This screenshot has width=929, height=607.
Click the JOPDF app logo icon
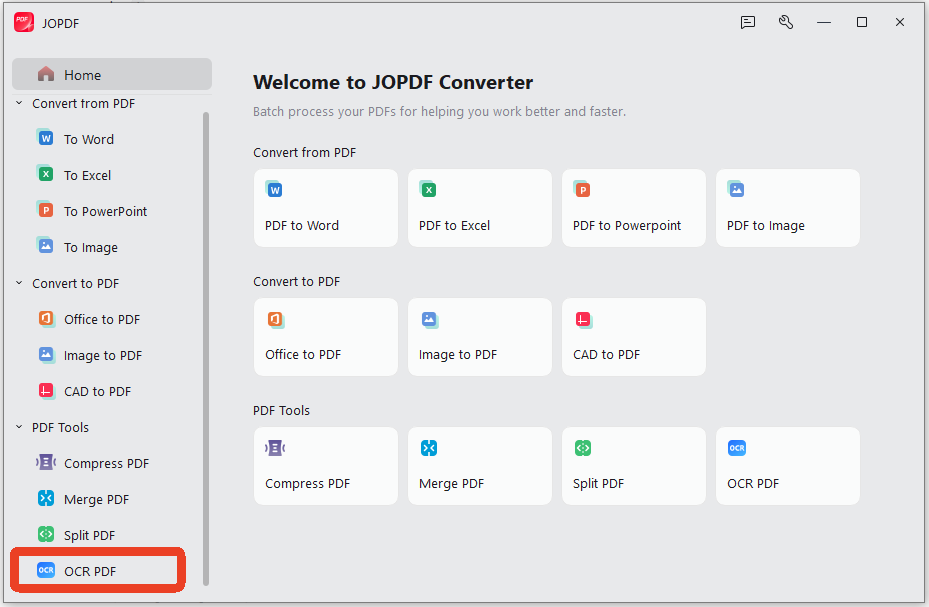click(x=24, y=23)
